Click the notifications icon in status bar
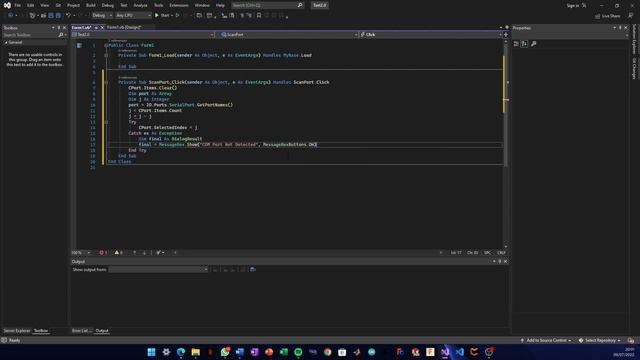 631,340
